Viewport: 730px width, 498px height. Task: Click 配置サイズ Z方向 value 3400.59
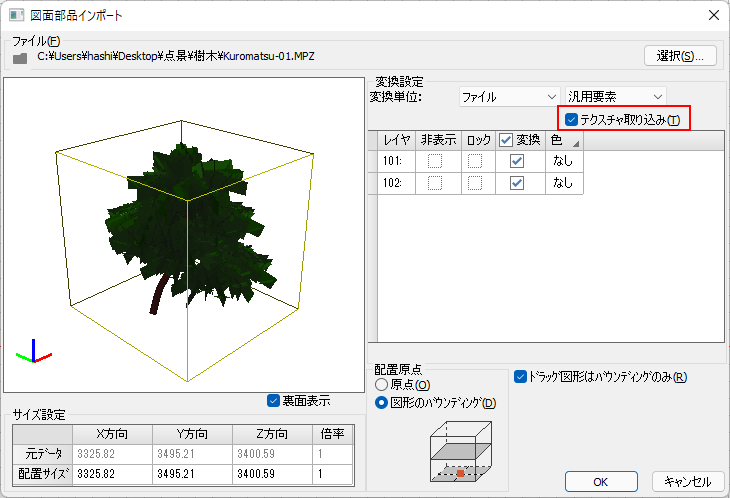(x=272, y=474)
